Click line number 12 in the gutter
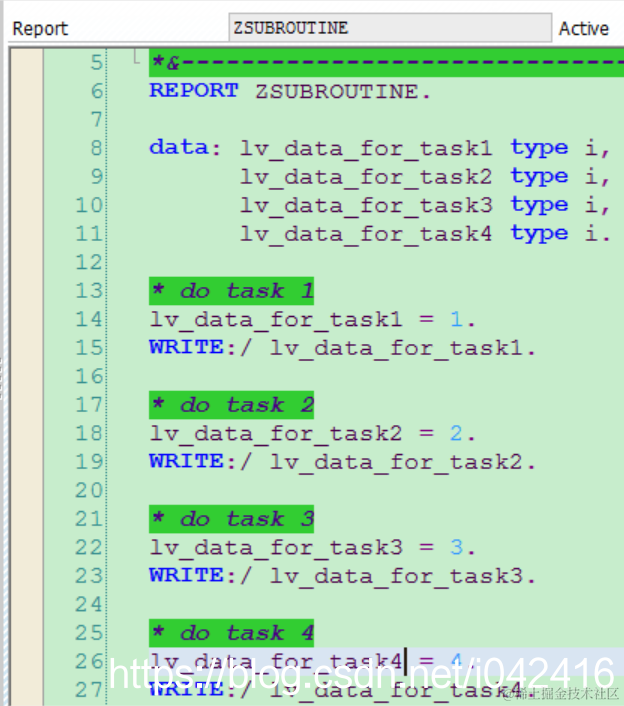The width and height of the screenshot is (624, 706). click(89, 262)
